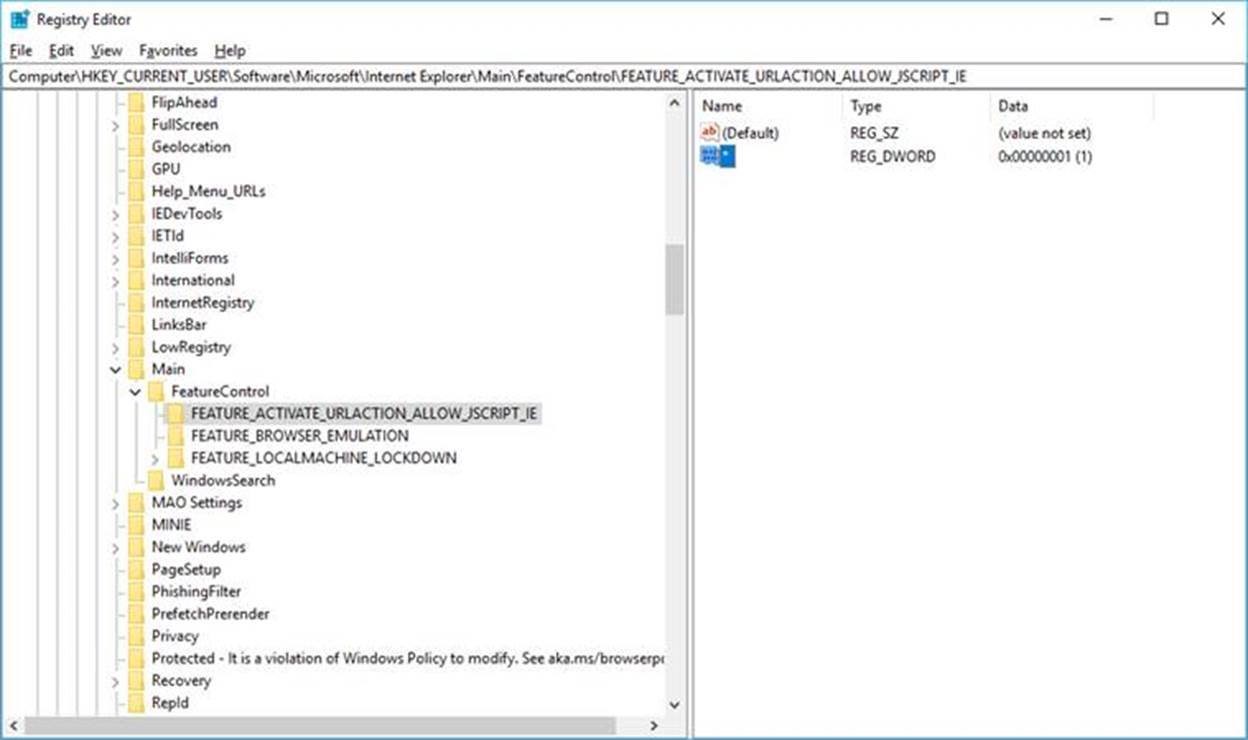Select the New Windows folder icon
Screen dimensions: 1248x740
(136, 547)
